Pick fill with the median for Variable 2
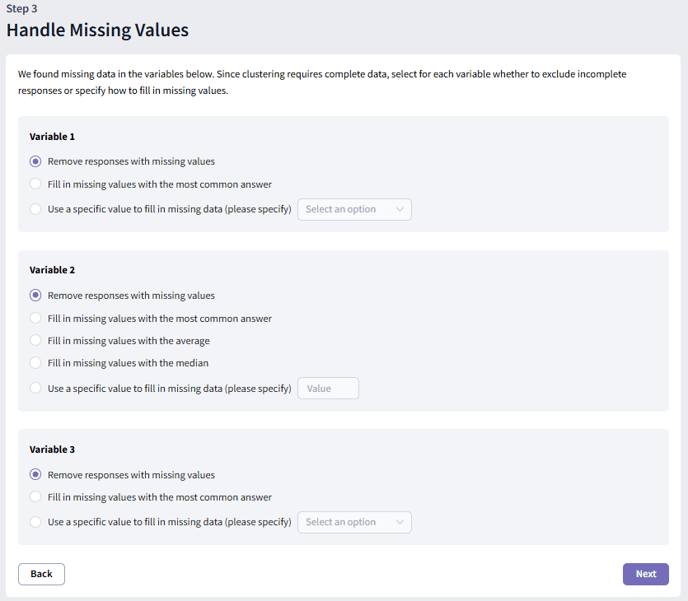The width and height of the screenshot is (688, 601). [36, 363]
